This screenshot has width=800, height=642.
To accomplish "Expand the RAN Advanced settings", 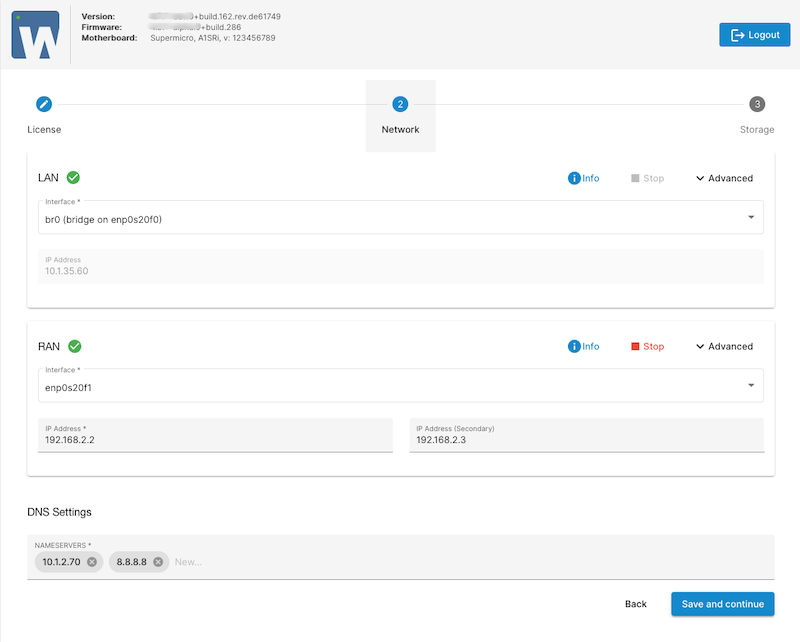I will pos(724,346).
